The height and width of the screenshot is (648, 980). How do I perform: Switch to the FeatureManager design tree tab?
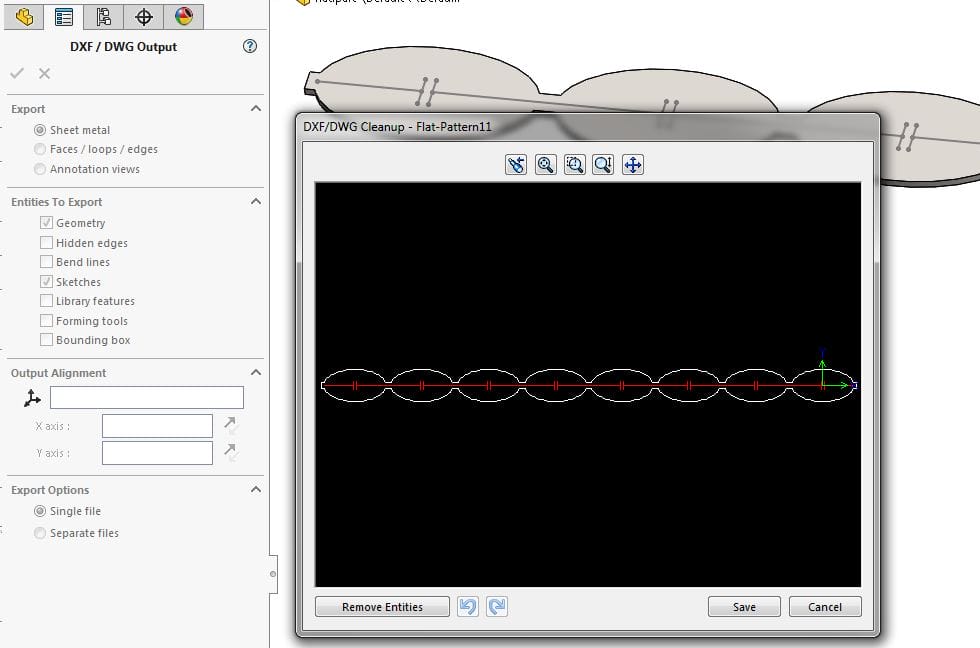25,16
